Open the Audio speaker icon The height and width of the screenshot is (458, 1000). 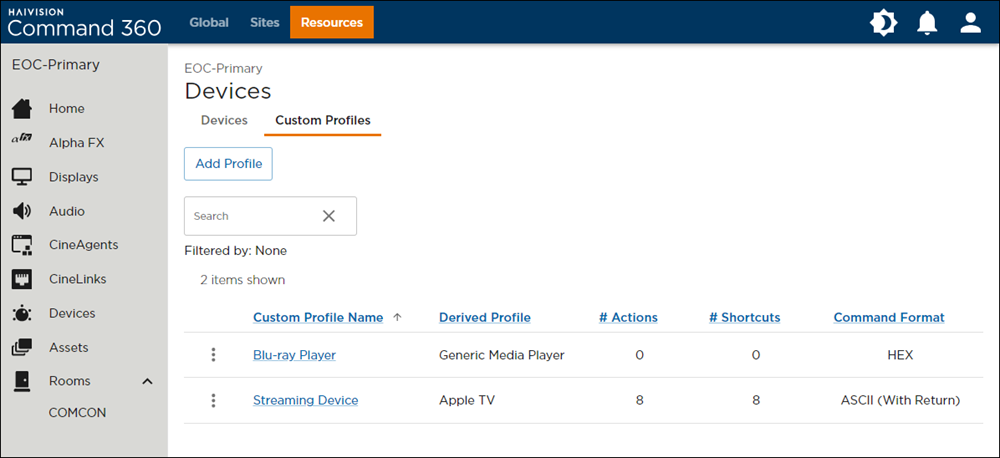coord(22,211)
